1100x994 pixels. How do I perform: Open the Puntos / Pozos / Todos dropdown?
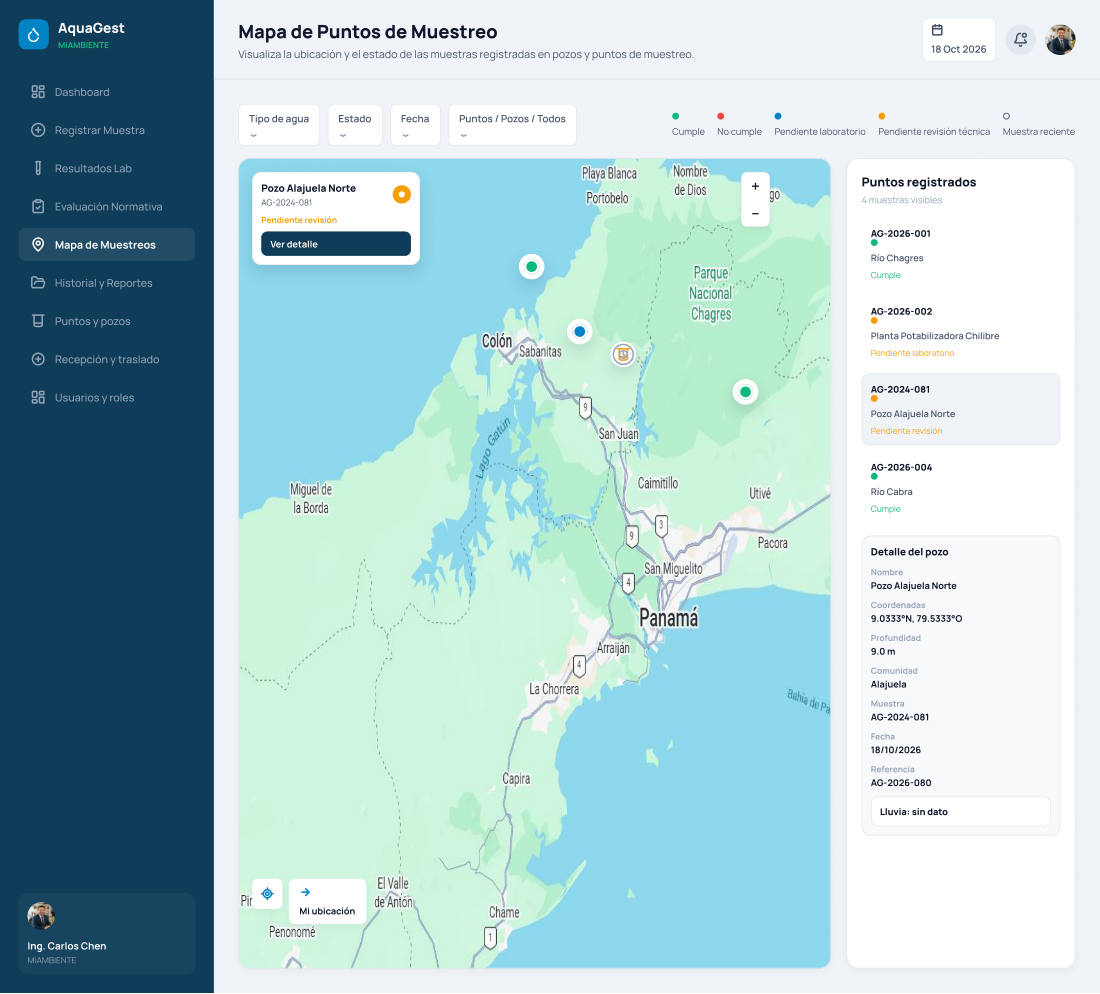[512, 125]
